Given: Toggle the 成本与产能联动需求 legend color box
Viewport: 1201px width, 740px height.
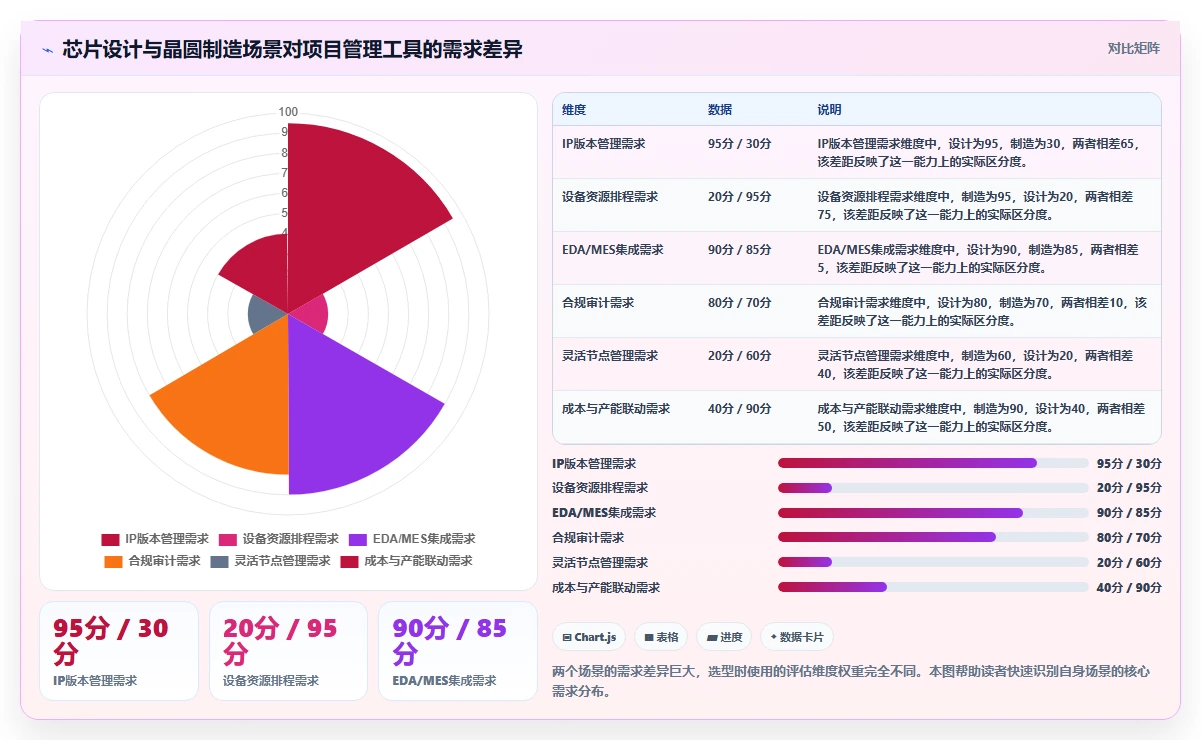Looking at the screenshot, I should point(349,561).
